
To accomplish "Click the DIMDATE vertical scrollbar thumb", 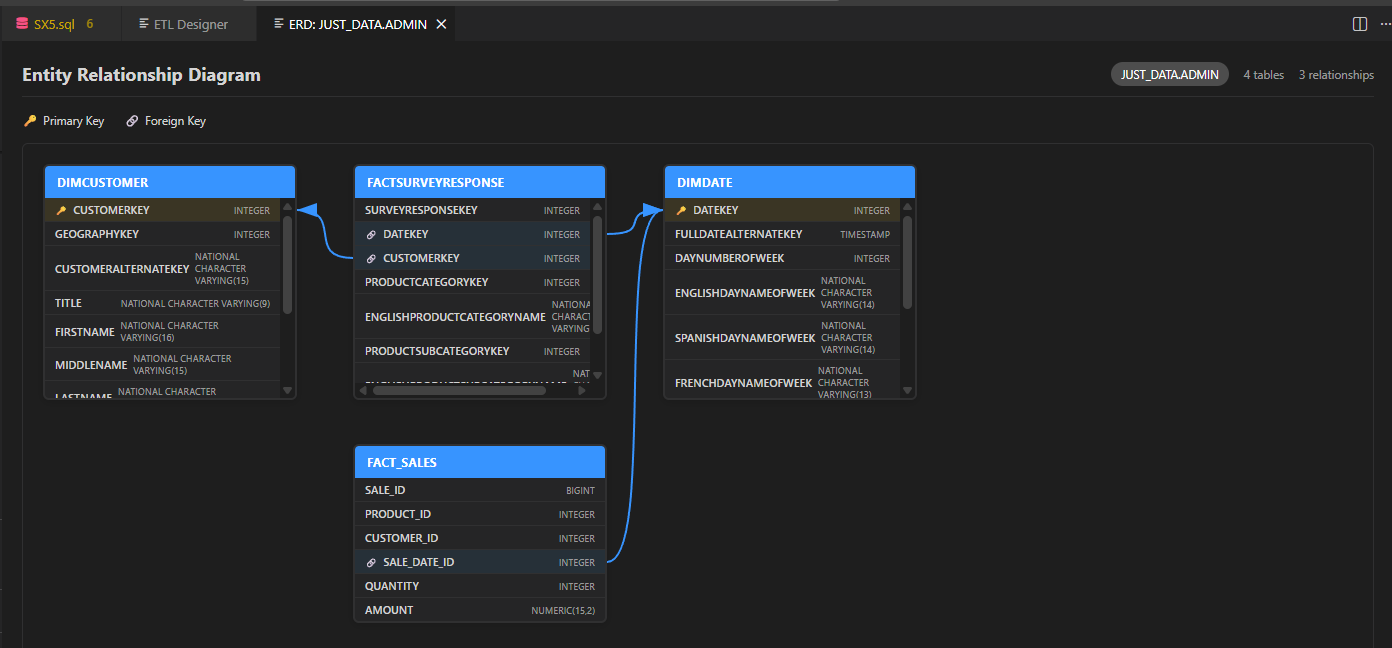I will coord(908,262).
